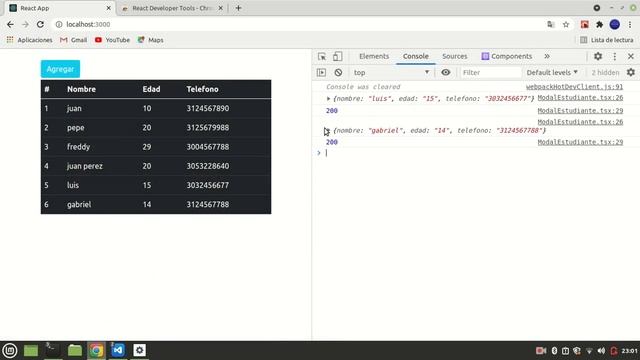Toggle the device toolbar in DevTools
This screenshot has height=360, width=640.
point(337,56)
